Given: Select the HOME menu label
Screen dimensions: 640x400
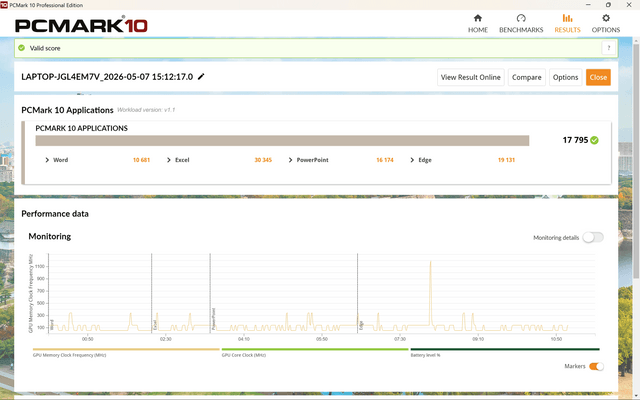Looking at the screenshot, I should (478, 30).
